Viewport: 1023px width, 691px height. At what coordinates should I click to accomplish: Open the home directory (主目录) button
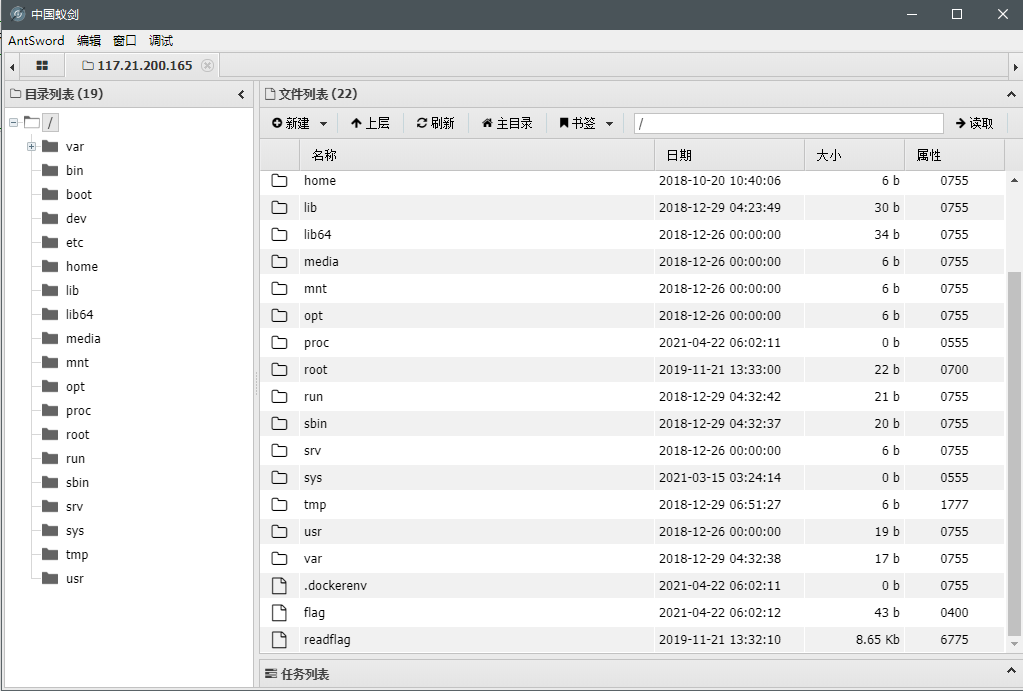click(507, 123)
